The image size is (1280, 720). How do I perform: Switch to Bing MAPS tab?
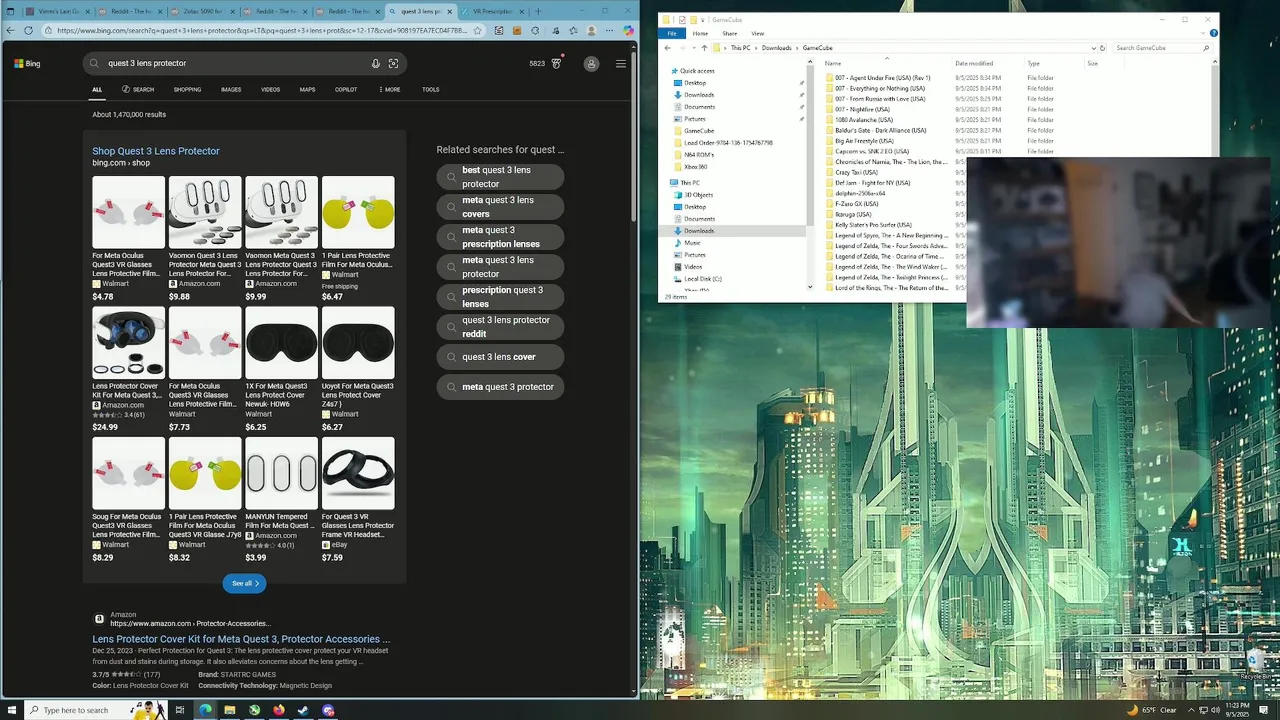307,89
